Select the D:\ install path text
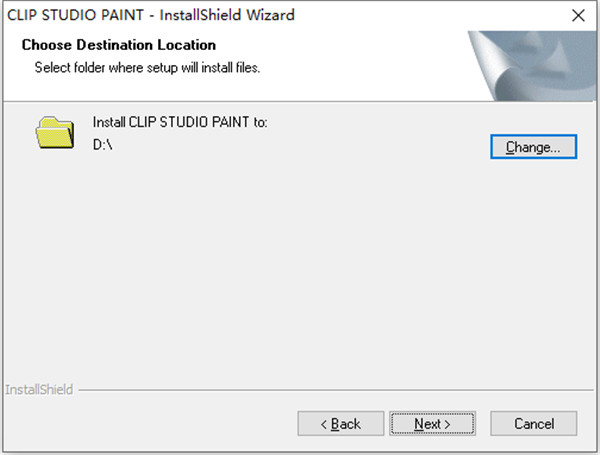This screenshot has height=455, width=600. (103, 145)
